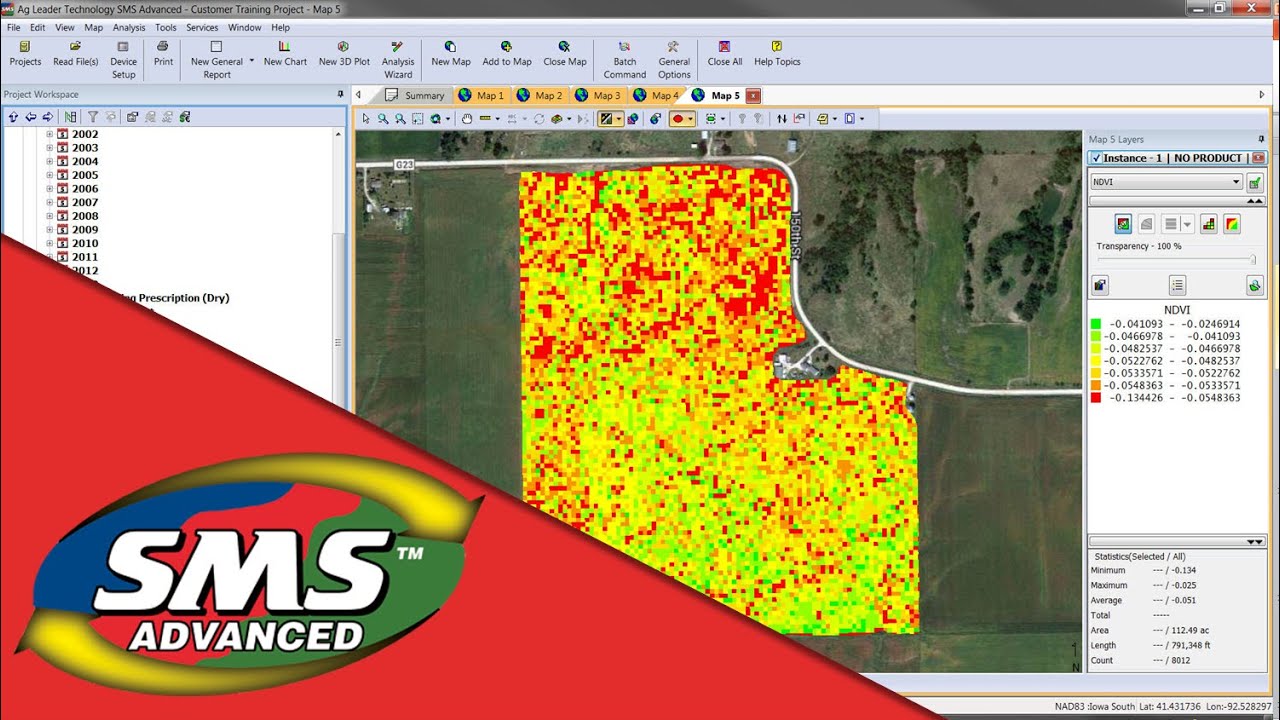Viewport: 1280px width, 720px height.
Task: Expand the 2008 tree node
Action: (x=50, y=216)
